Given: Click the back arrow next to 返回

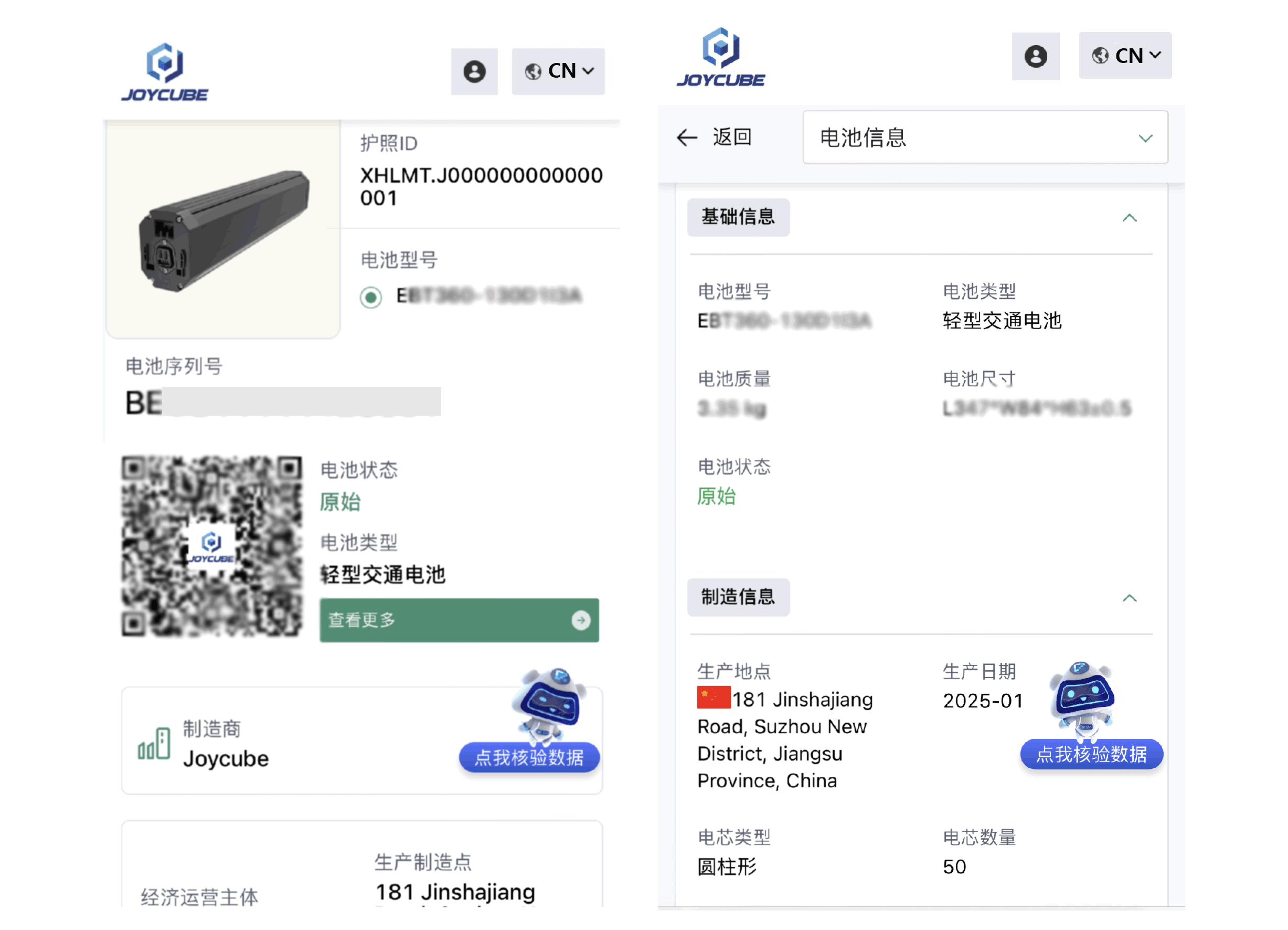Looking at the screenshot, I should tap(687, 138).
